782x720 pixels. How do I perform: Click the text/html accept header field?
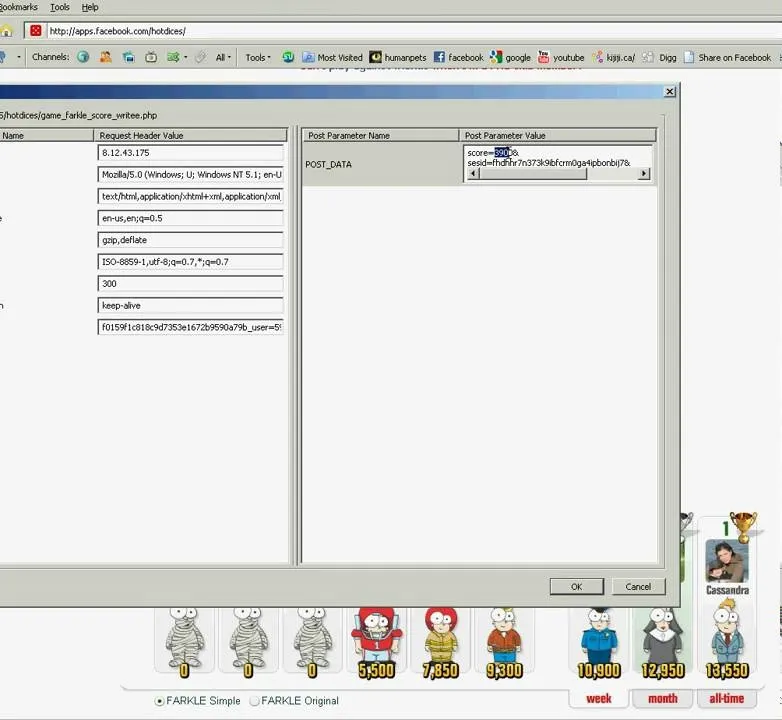[191, 196]
